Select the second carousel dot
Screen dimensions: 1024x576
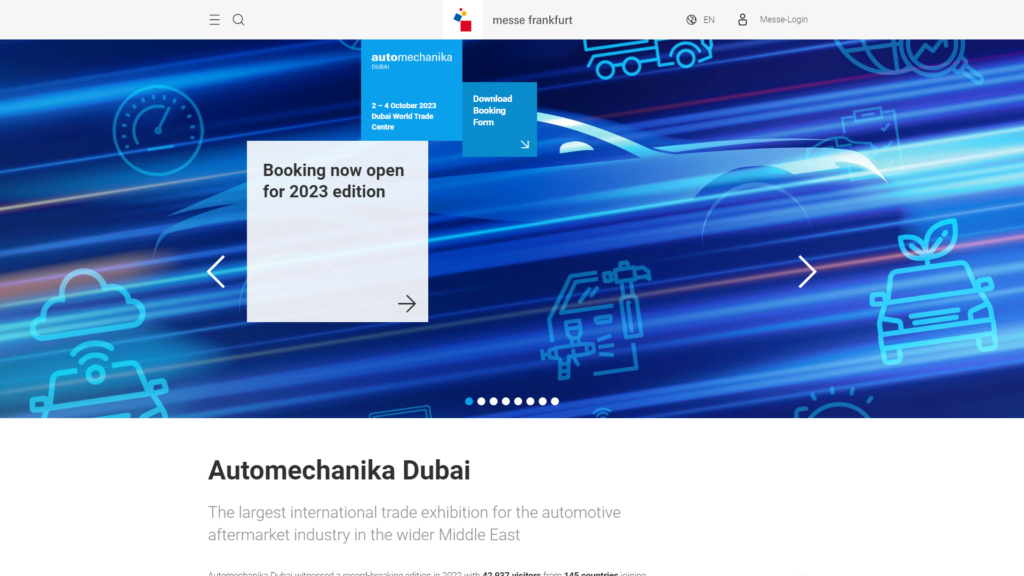click(481, 402)
